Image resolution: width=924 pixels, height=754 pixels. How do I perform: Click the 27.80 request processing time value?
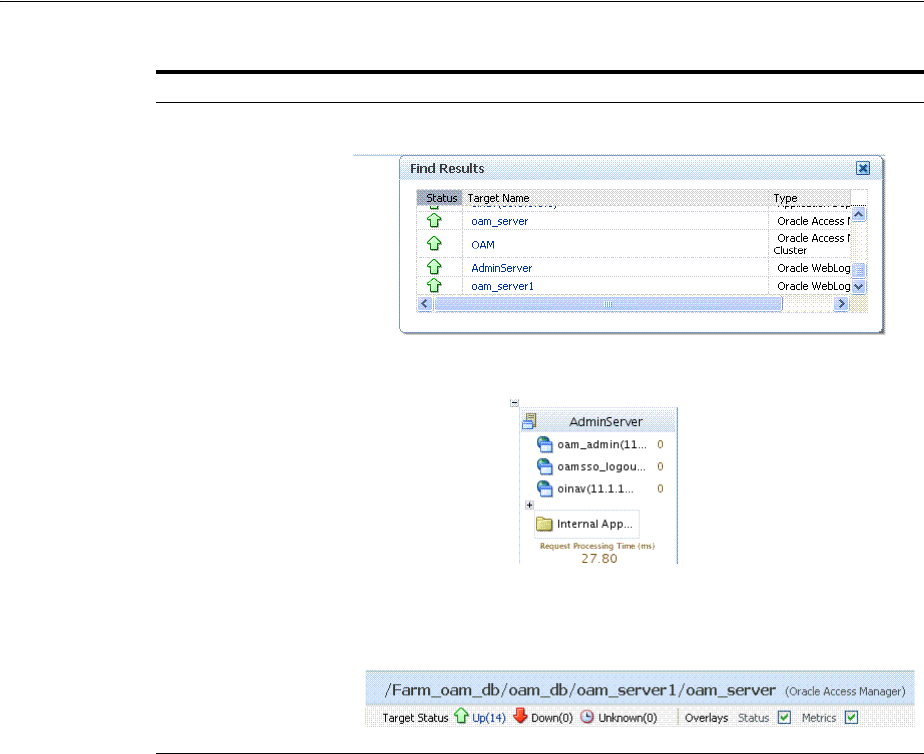point(599,558)
